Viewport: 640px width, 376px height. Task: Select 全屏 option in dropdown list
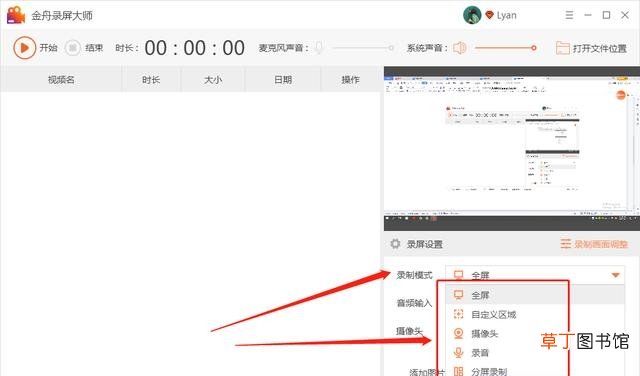tap(535, 295)
